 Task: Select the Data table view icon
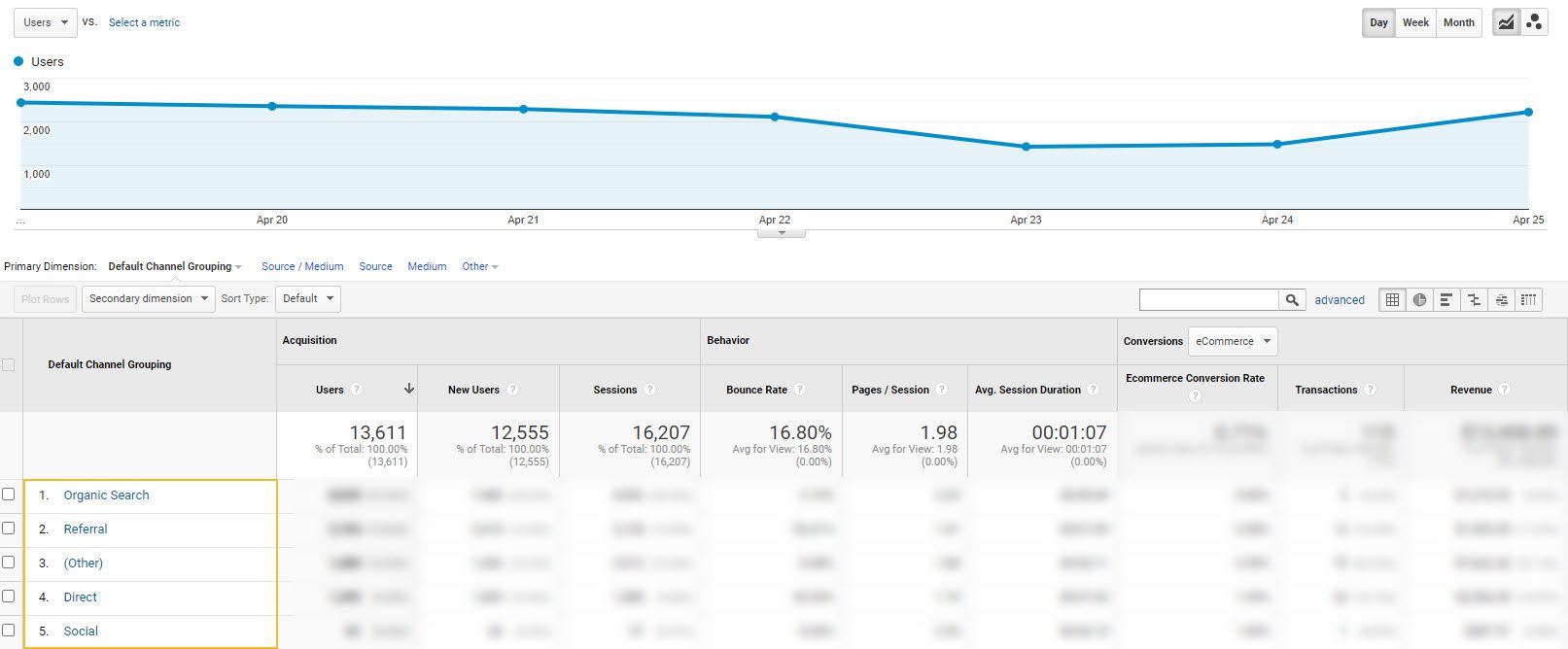(1392, 299)
